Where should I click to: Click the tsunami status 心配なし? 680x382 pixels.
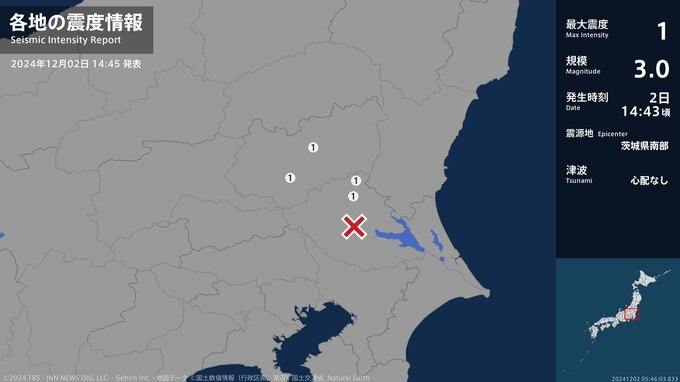tap(649, 180)
